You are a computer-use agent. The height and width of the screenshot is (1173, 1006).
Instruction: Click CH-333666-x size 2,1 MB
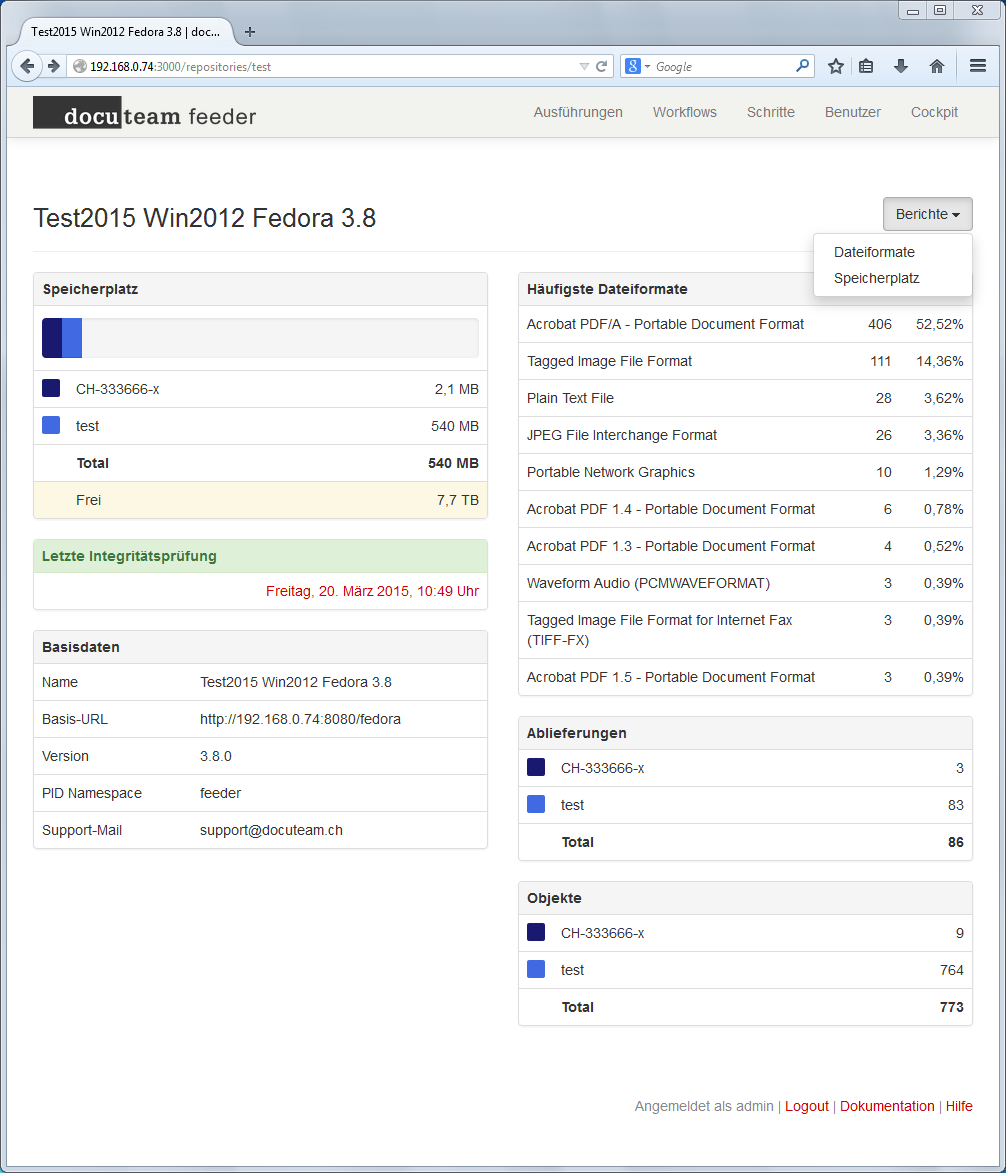456,389
